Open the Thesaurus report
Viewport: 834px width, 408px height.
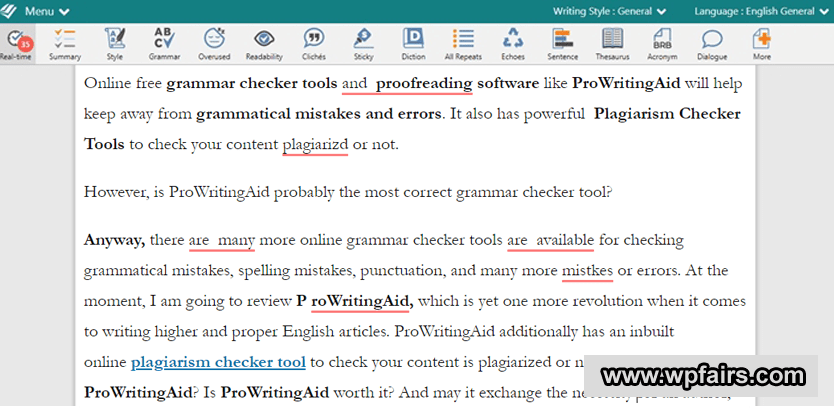[612, 44]
